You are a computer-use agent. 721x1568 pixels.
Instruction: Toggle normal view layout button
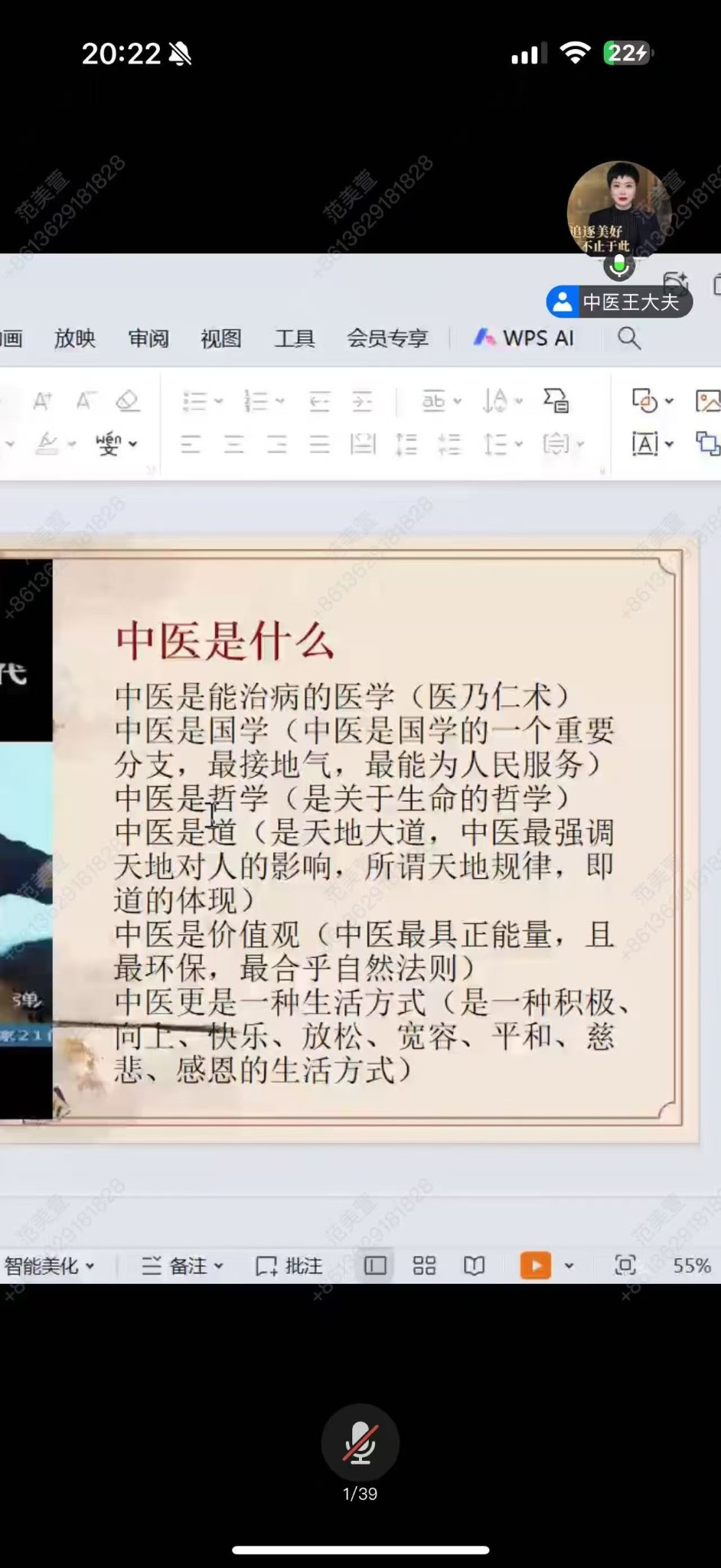click(x=375, y=1266)
